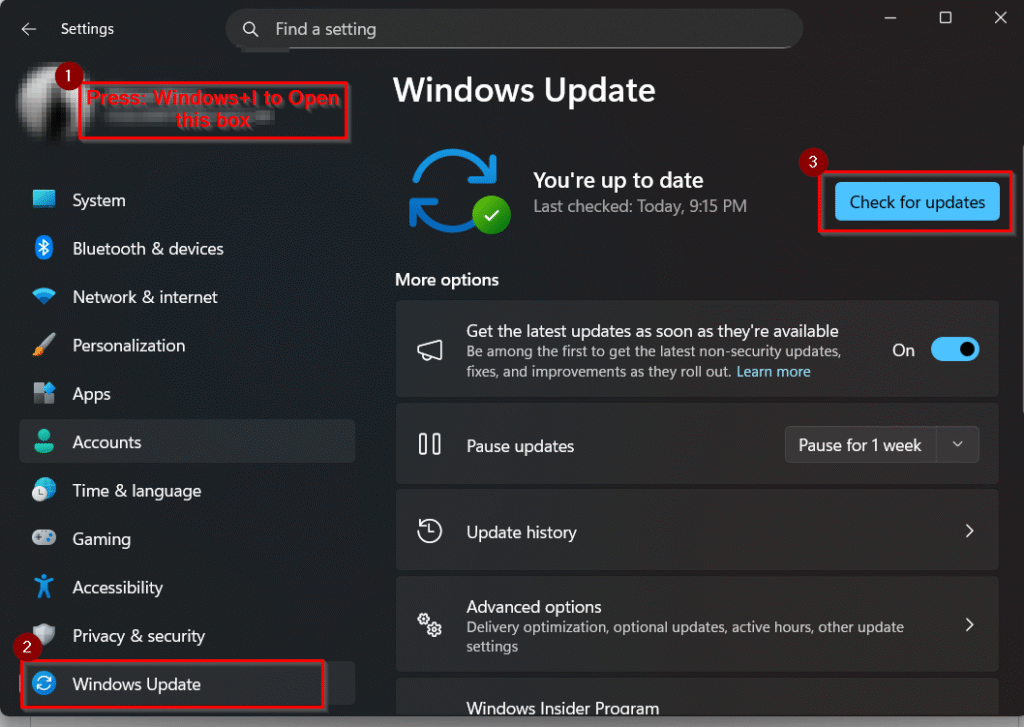The height and width of the screenshot is (727, 1024).
Task: Click the Settings window title text
Action: pyautogui.click(x=87, y=29)
